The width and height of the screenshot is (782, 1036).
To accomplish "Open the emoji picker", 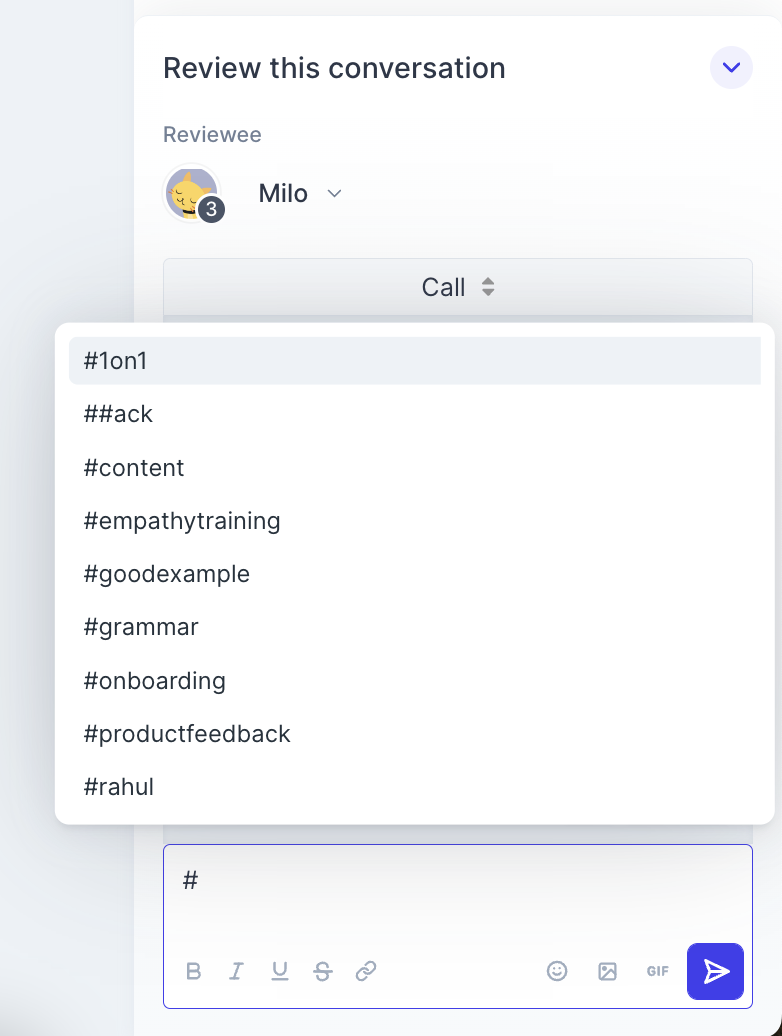I will pos(557,971).
